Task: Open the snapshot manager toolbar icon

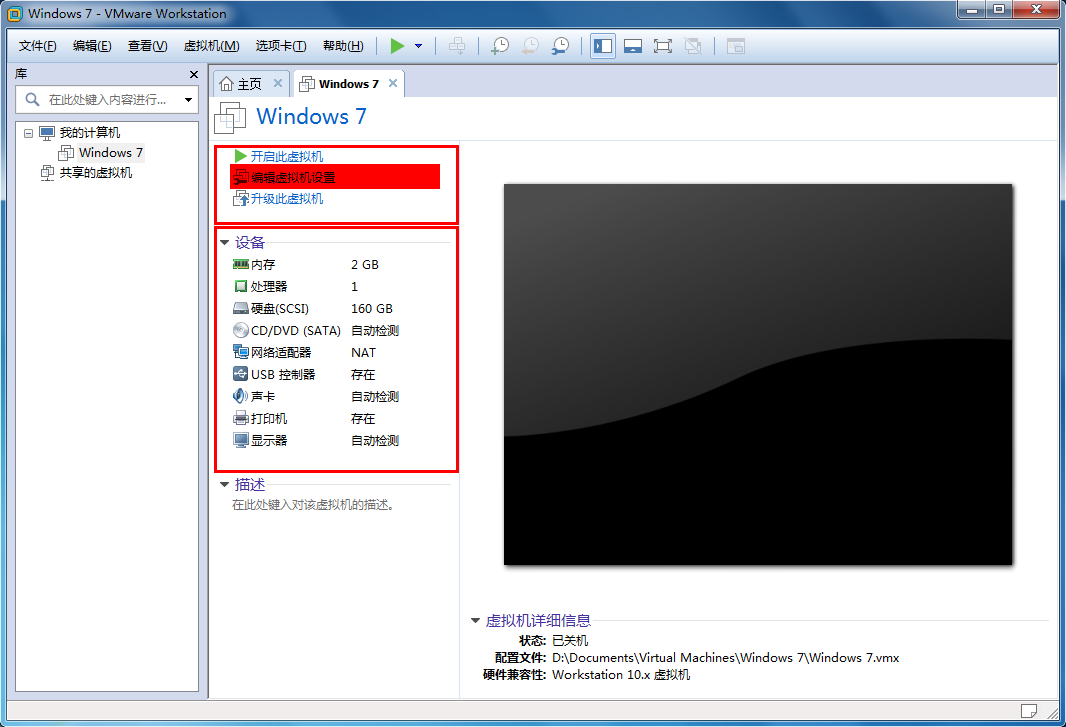Action: pos(560,46)
